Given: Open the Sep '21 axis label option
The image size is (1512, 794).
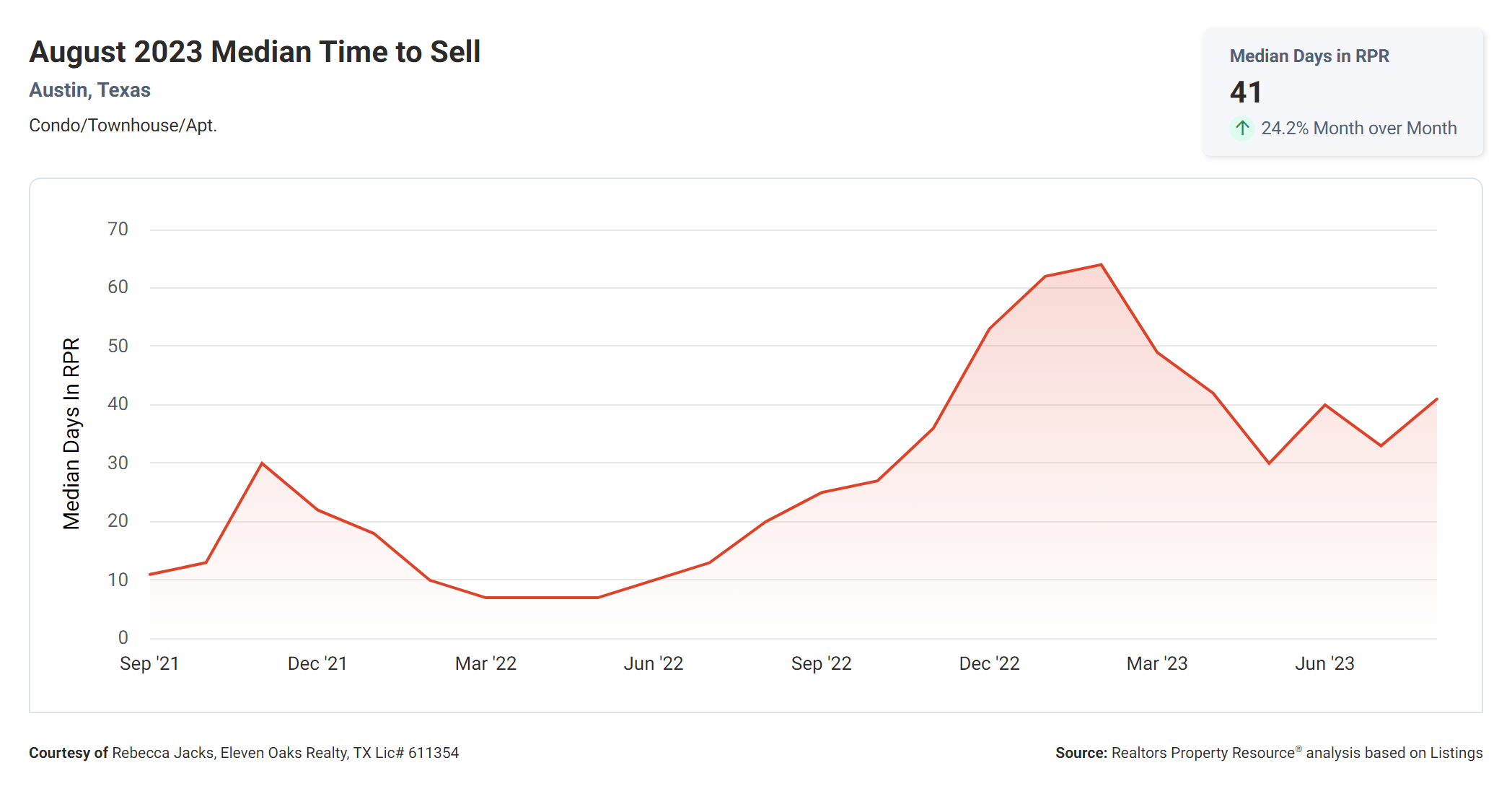Looking at the screenshot, I should point(150,663).
